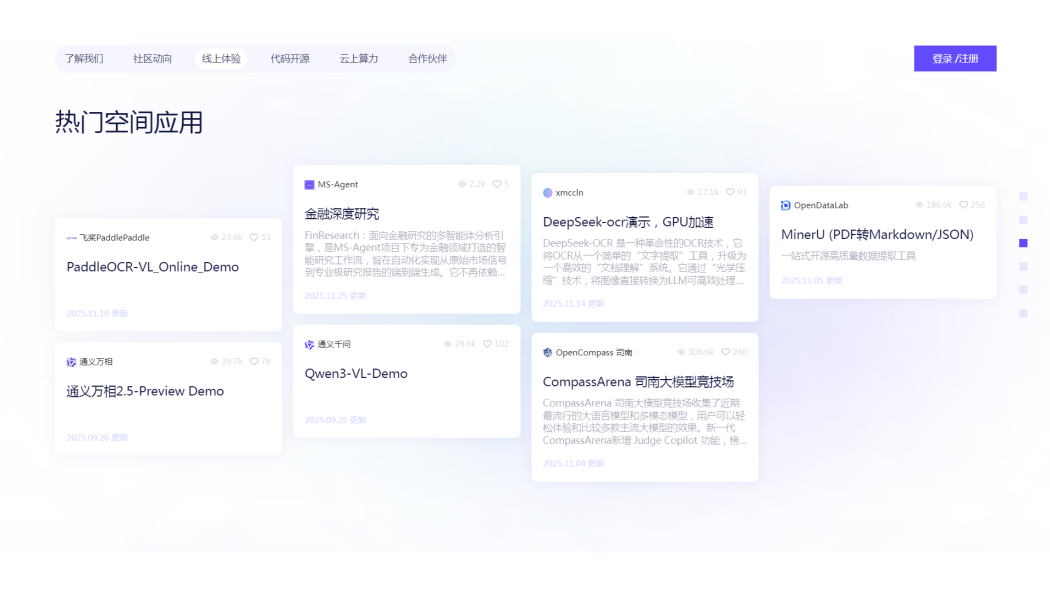Click views eye icon on 金融深度研究 card
The image size is (1050, 590).
pos(462,184)
